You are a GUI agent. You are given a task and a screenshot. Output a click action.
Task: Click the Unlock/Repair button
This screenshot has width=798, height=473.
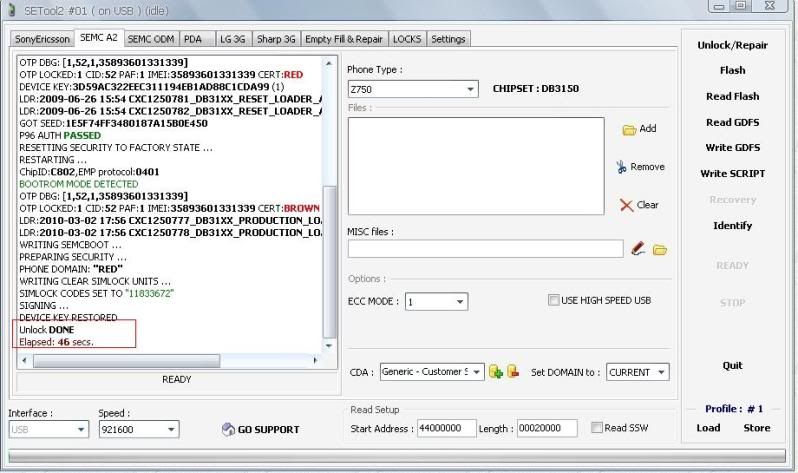(732, 45)
